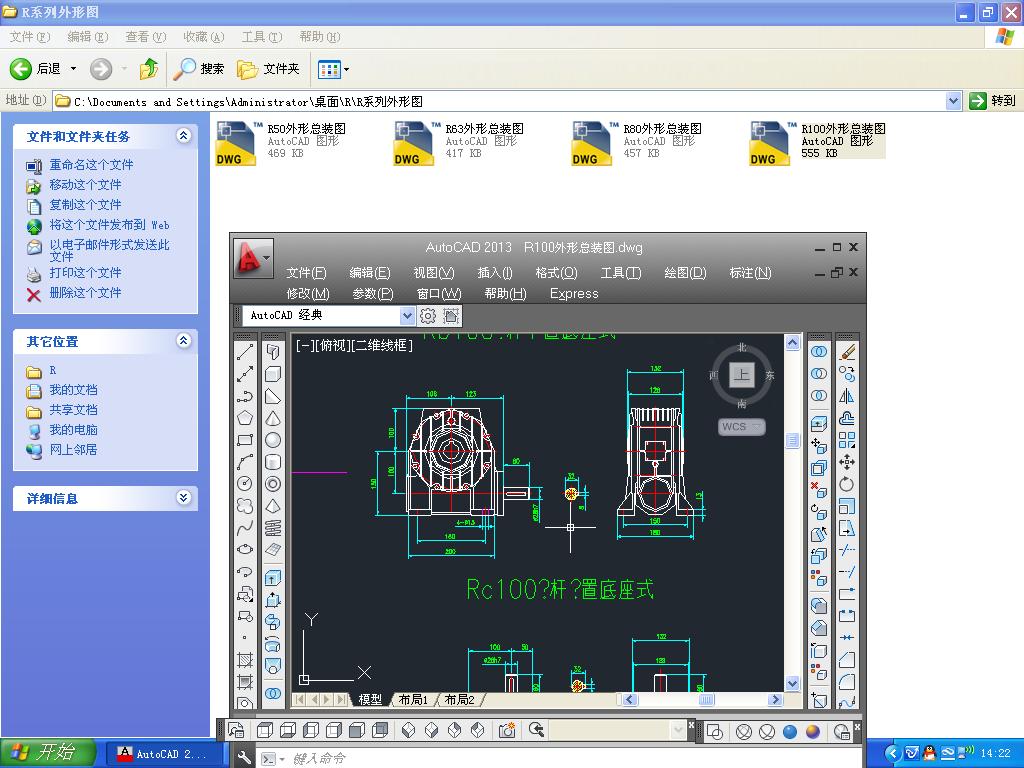The height and width of the screenshot is (768, 1024).
Task: Select the Polygon draw tool
Action: coord(245,417)
